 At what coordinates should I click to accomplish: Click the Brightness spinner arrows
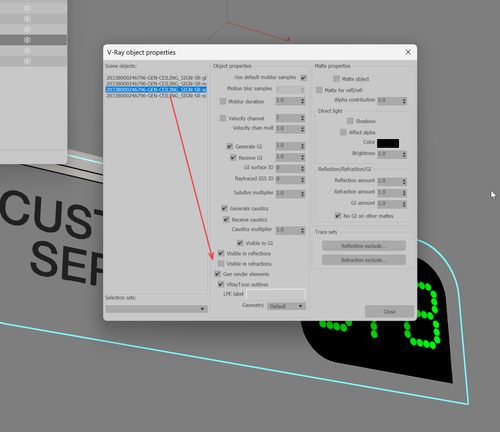[x=404, y=155]
